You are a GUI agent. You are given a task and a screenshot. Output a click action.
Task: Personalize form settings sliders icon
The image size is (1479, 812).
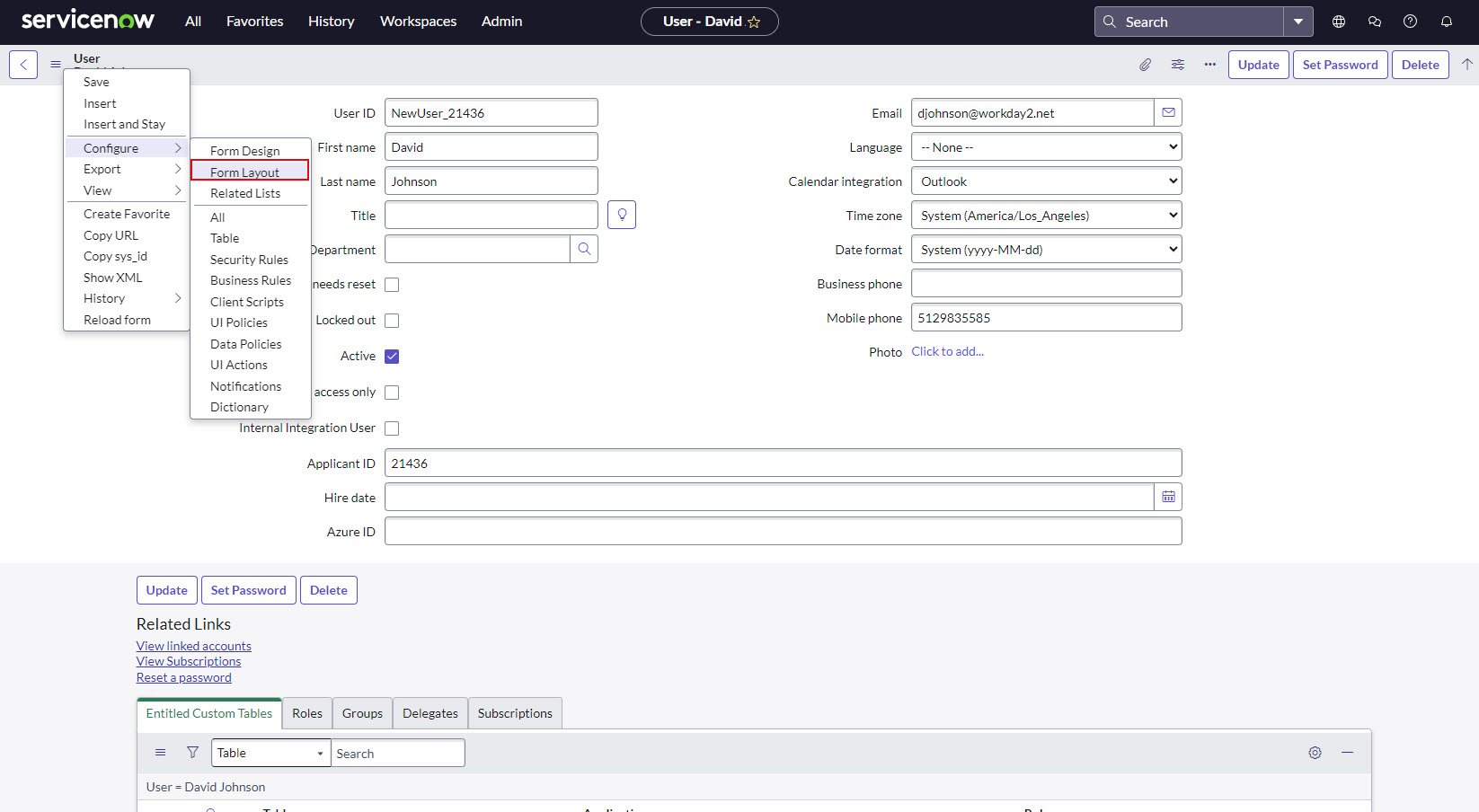coord(1178,65)
